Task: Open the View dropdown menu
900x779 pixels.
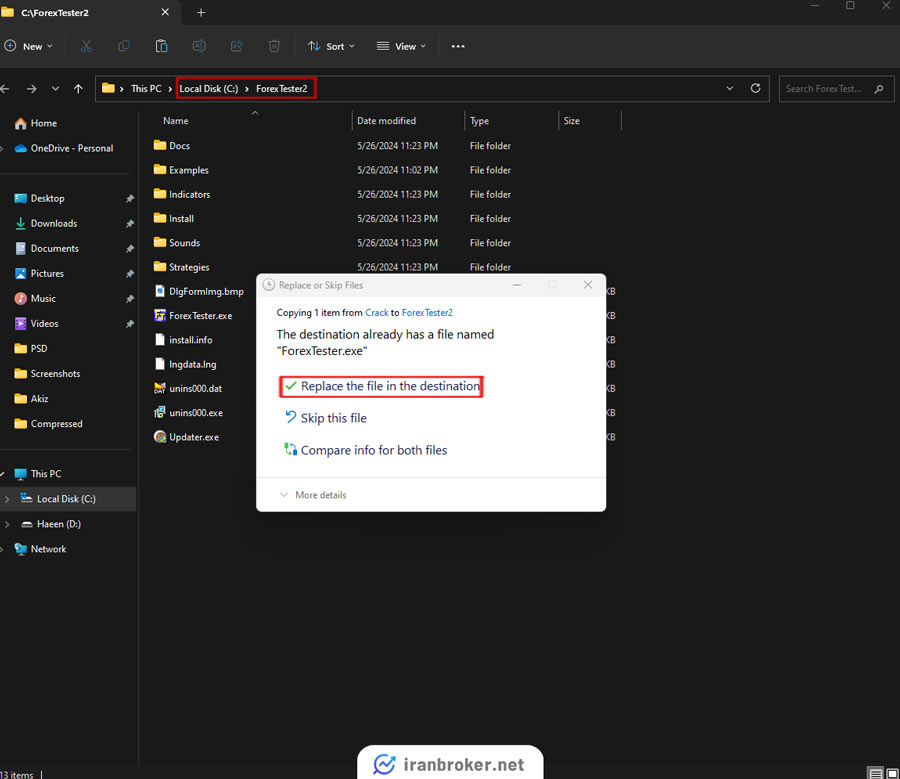Action: [x=401, y=46]
